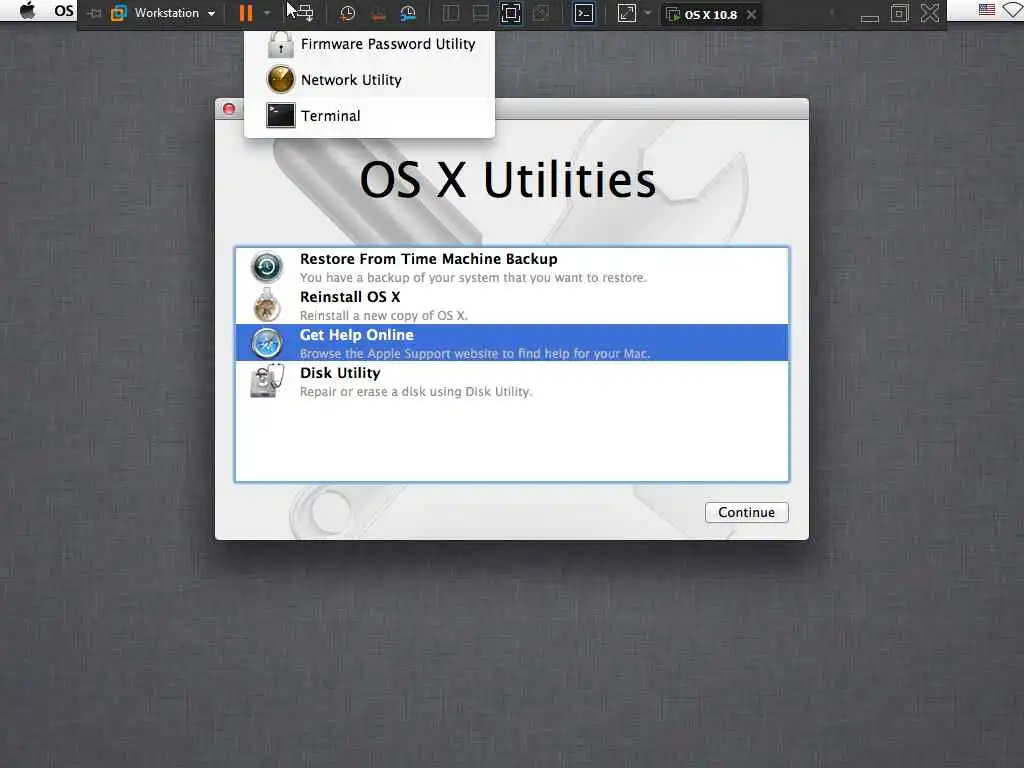Click the Disk Utility stethoscope icon
Viewport: 1024px width, 768px height.
click(x=266, y=381)
